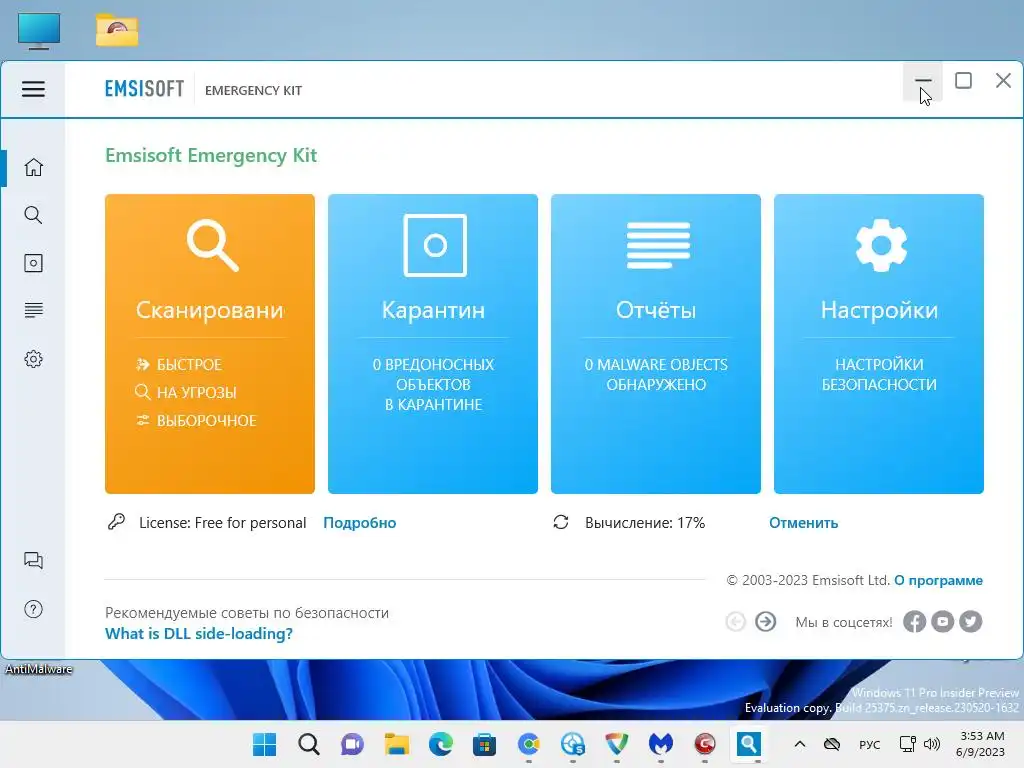Go to next security tip arrow
The height and width of the screenshot is (768, 1024).
[765, 622]
